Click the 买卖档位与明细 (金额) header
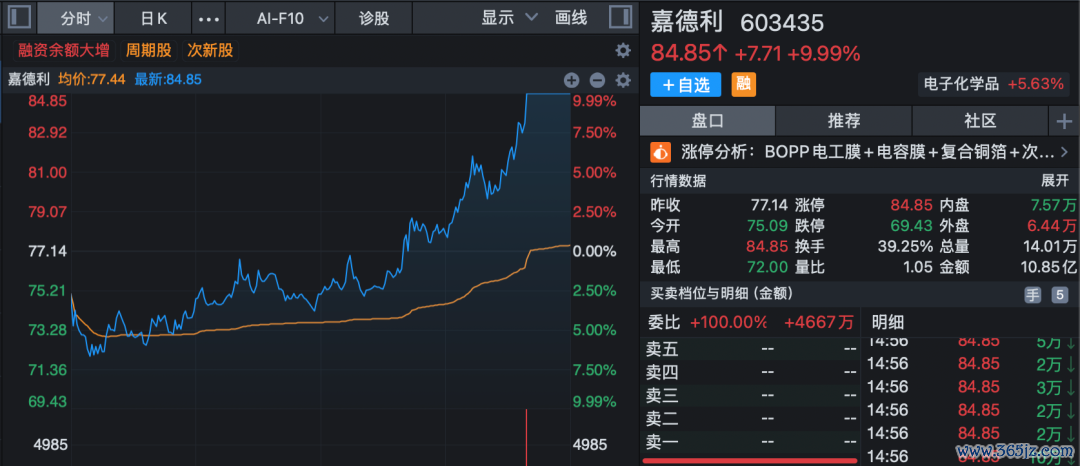 (722, 294)
